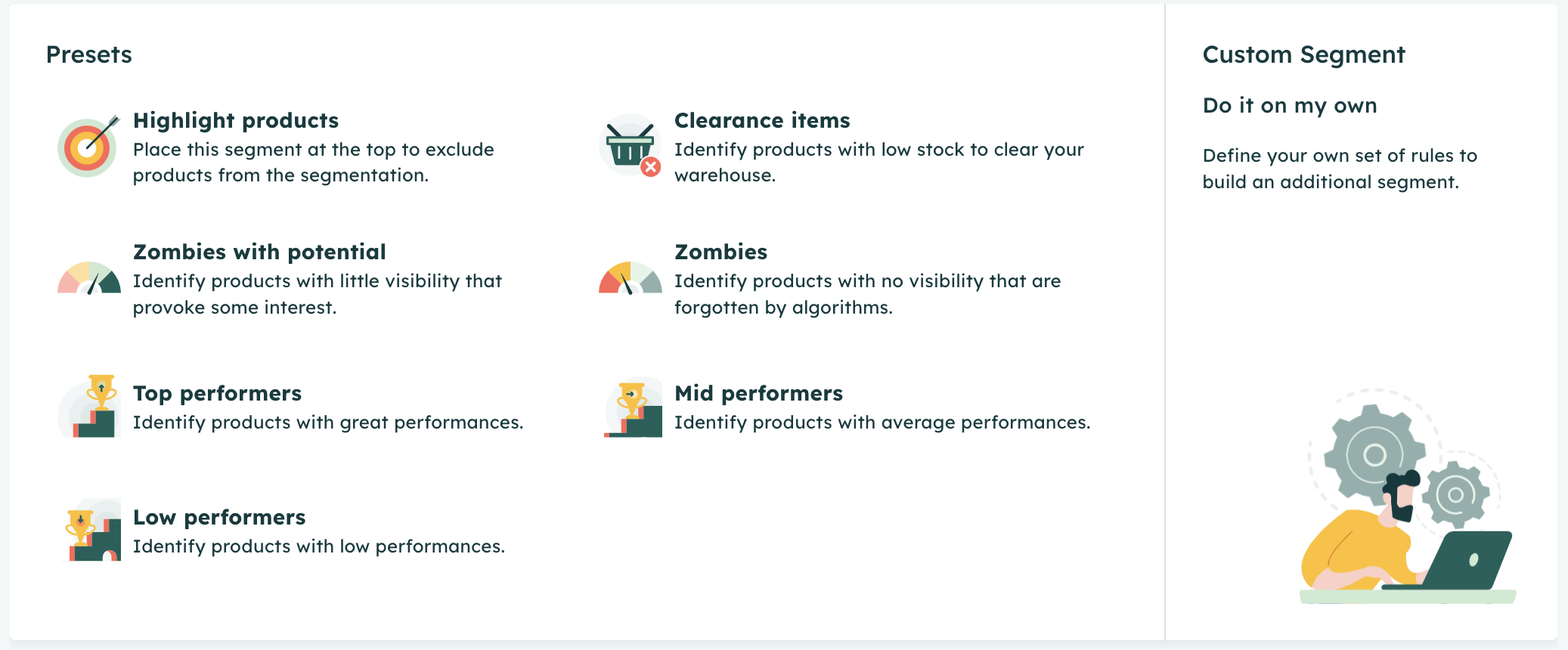Viewport: 1568px width, 650px height.
Task: Click the Custom Segment heading
Action: coord(1303,54)
